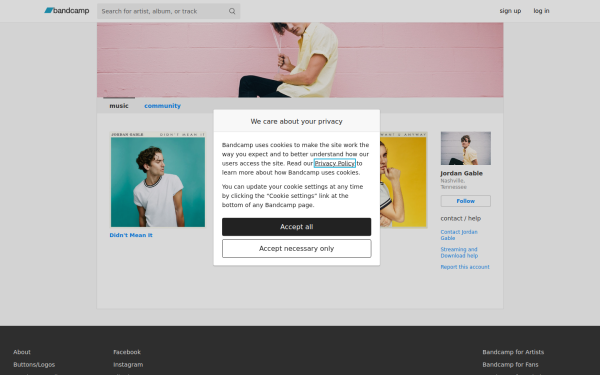Click the Didn't Mean It title link
This screenshot has width=600, height=375.
[x=131, y=235]
